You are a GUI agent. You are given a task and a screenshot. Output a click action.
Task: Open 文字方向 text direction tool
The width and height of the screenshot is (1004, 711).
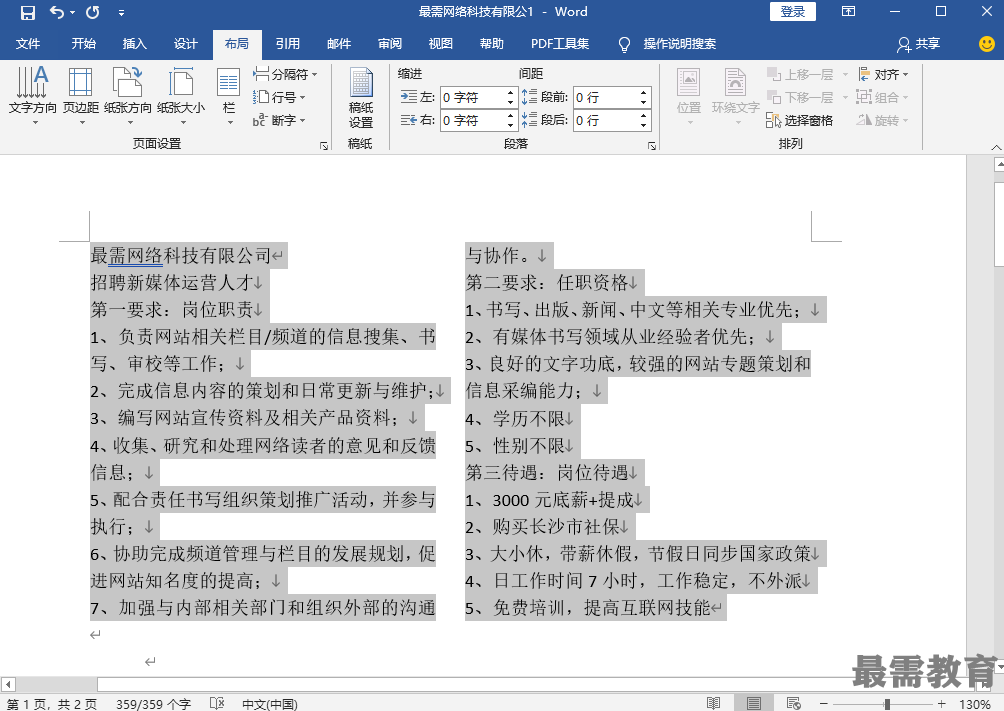33,95
